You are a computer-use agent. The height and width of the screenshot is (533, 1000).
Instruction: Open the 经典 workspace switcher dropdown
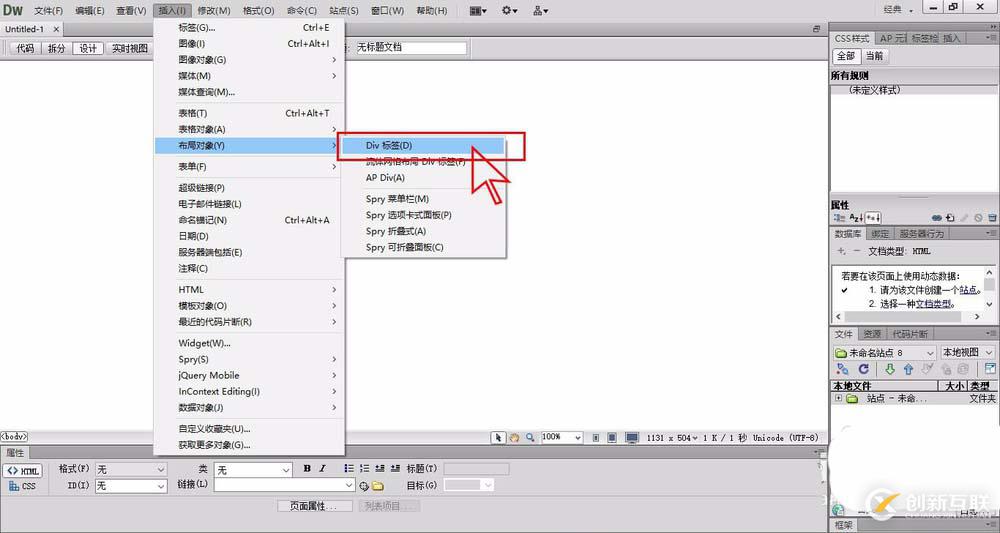898,10
